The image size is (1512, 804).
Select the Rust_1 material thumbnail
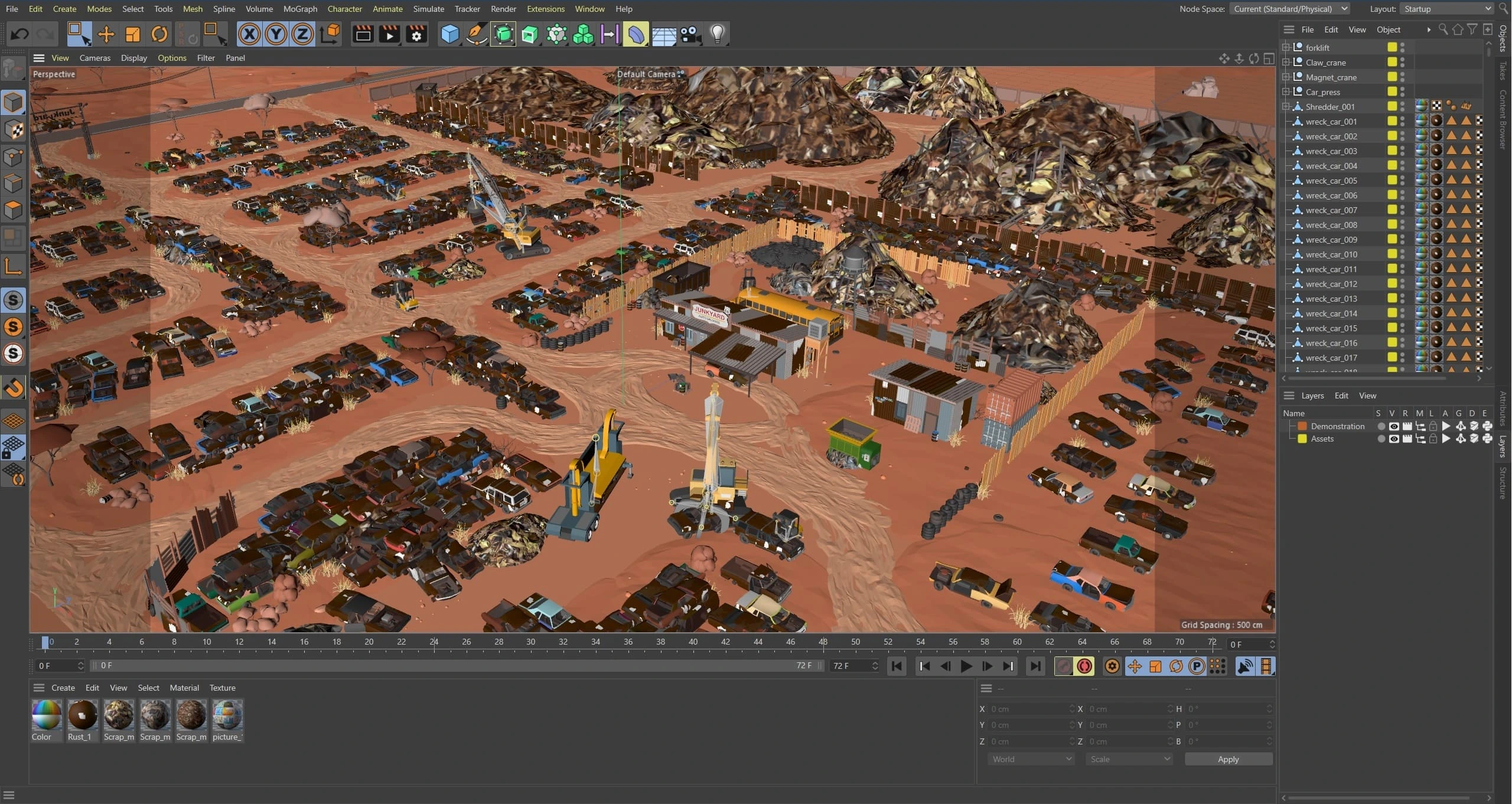click(x=82, y=715)
